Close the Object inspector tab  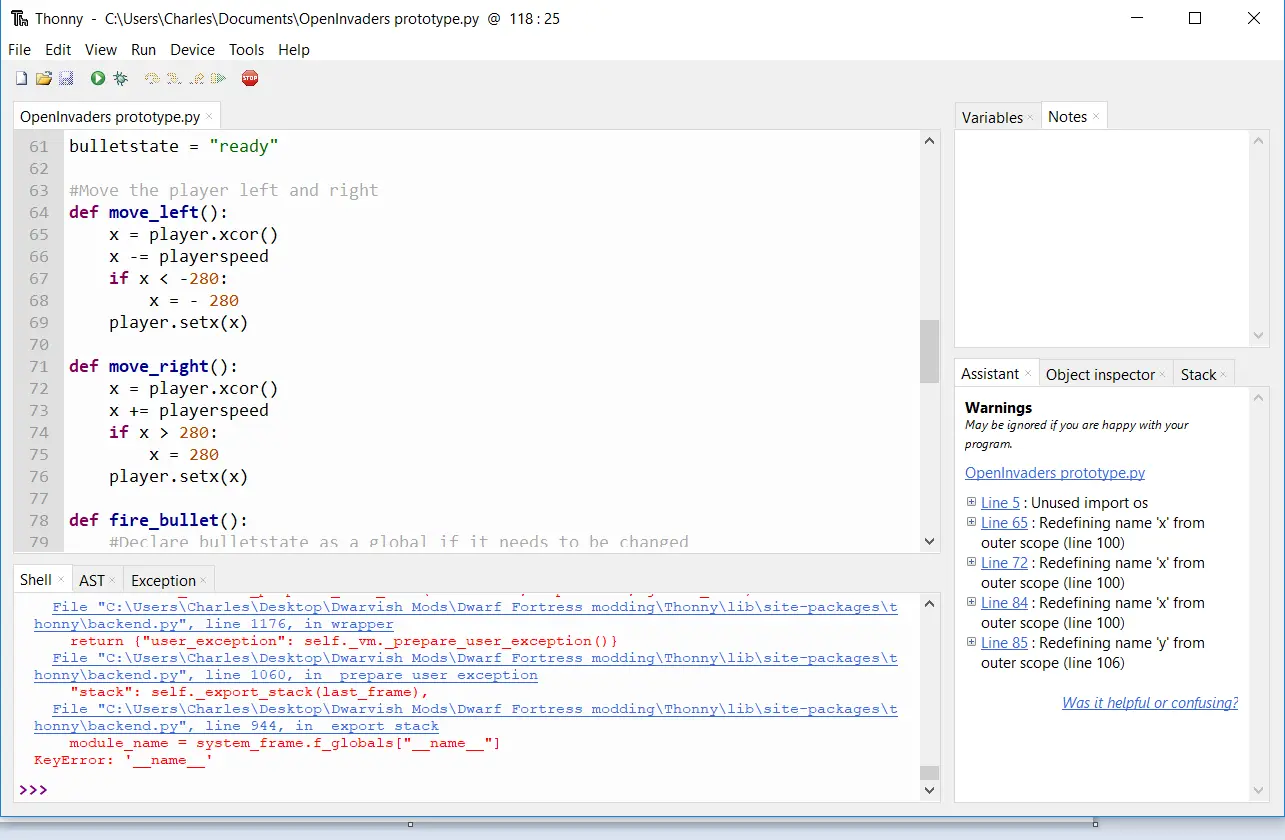click(1163, 375)
